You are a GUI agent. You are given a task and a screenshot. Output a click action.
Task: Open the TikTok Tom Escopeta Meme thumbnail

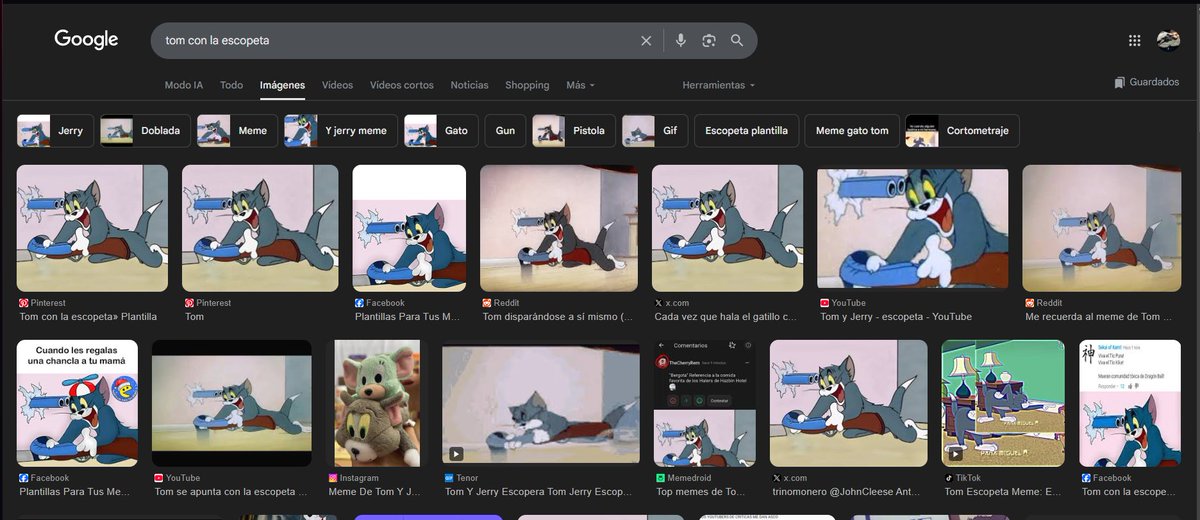pyautogui.click(x=1003, y=403)
